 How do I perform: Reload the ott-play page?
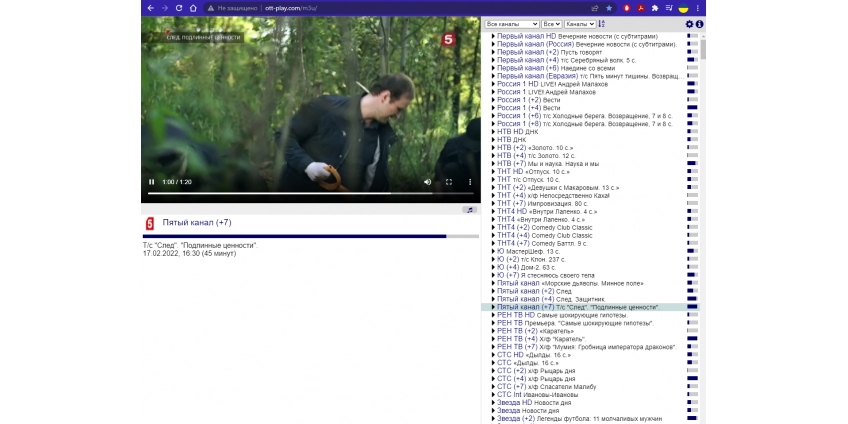tap(179, 8)
